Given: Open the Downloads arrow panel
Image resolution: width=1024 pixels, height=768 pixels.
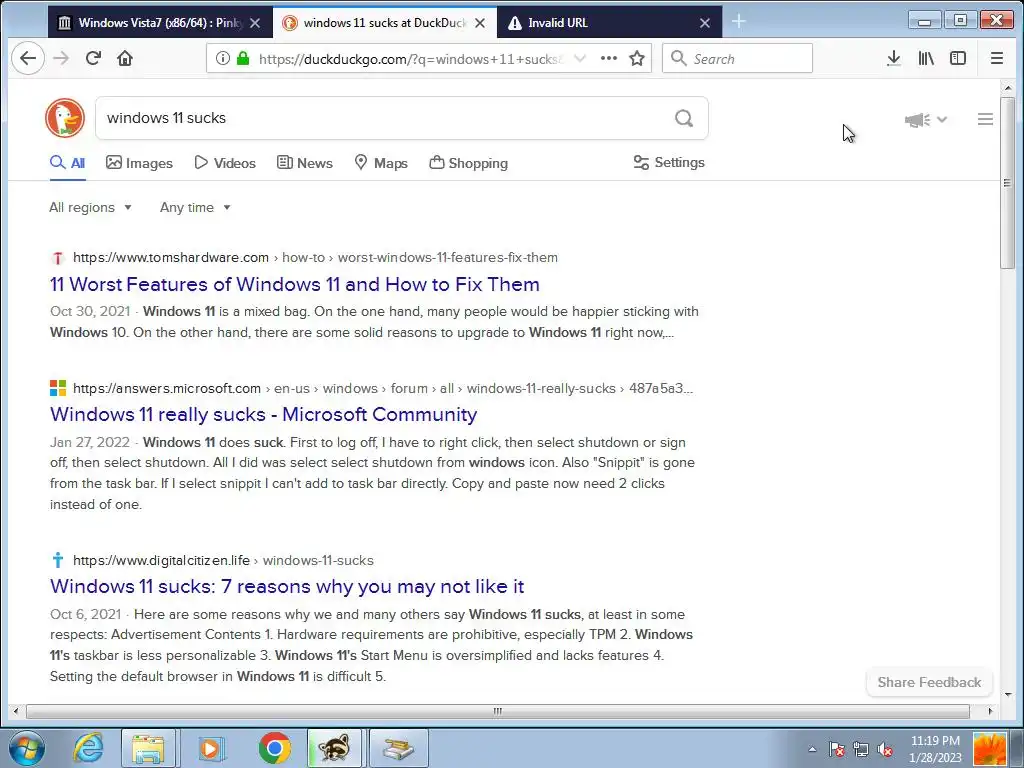Looking at the screenshot, I should click(894, 58).
